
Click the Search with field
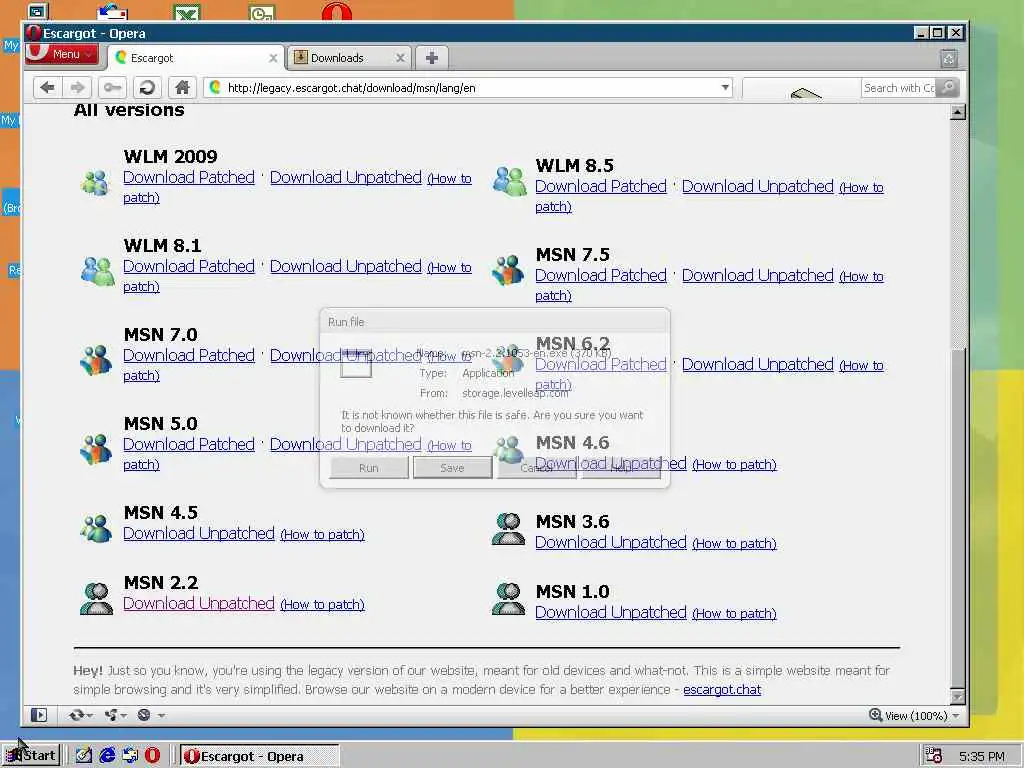[899, 88]
